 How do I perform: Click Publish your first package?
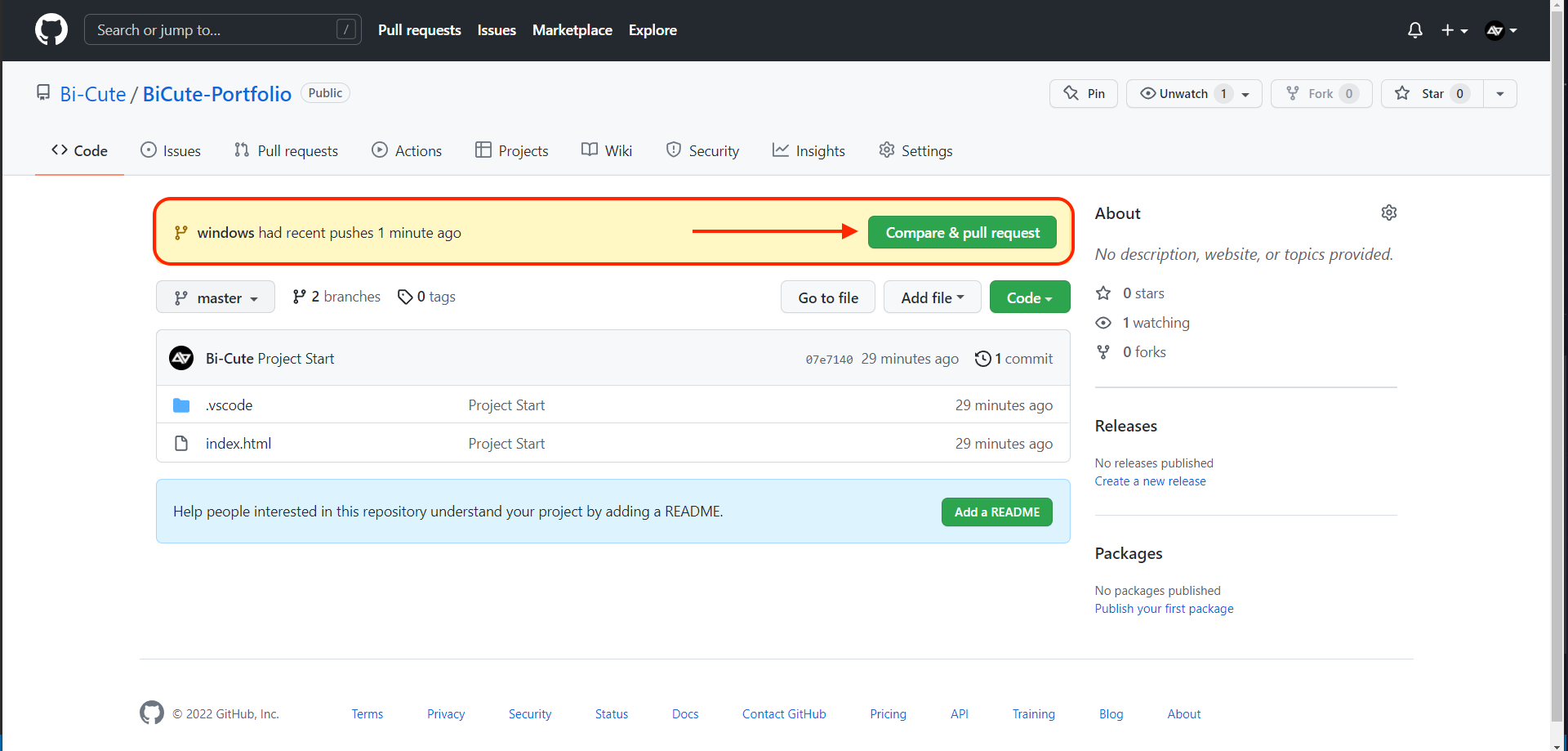(x=1165, y=609)
